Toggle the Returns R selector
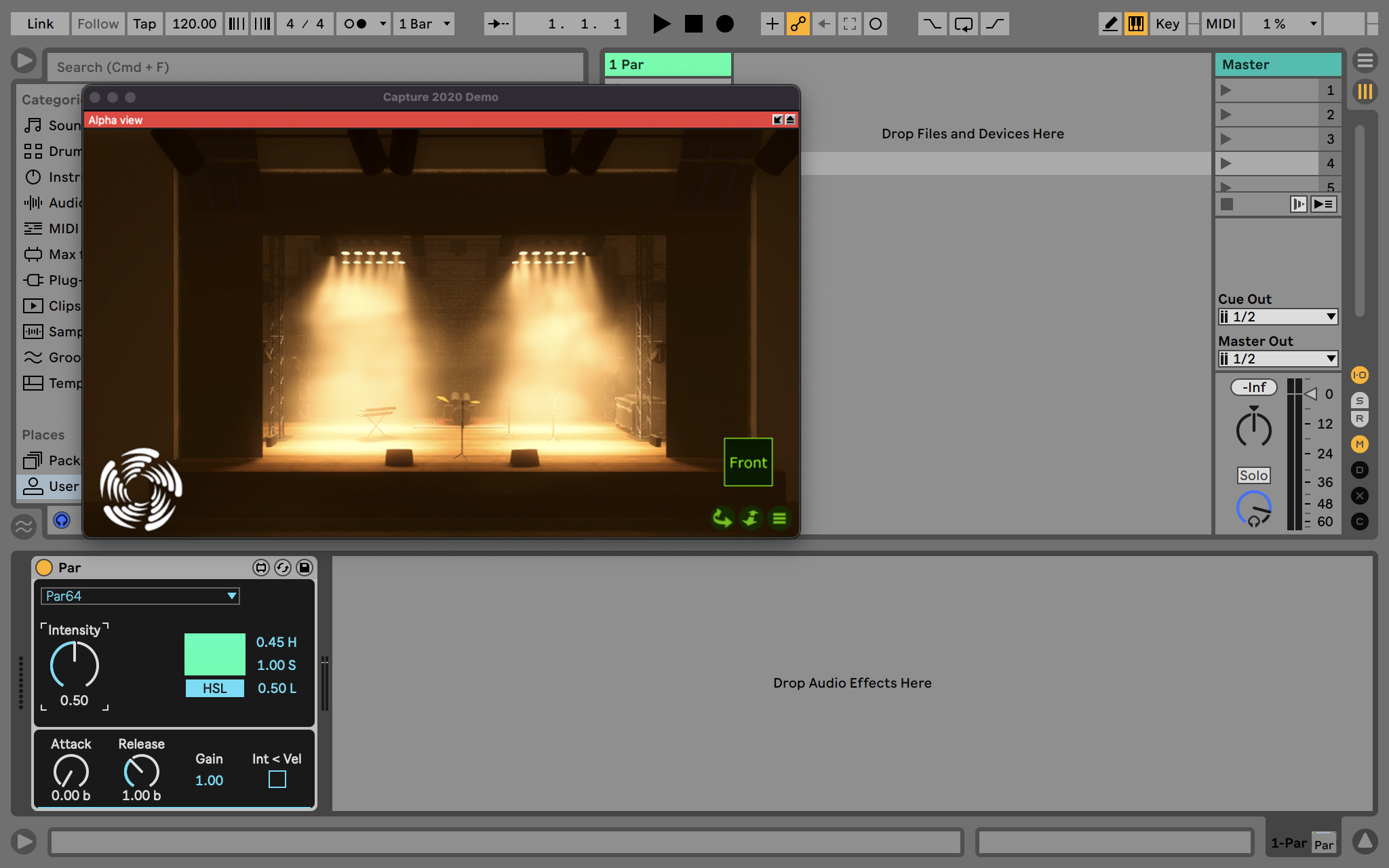Viewport: 1389px width, 868px height. (x=1360, y=418)
